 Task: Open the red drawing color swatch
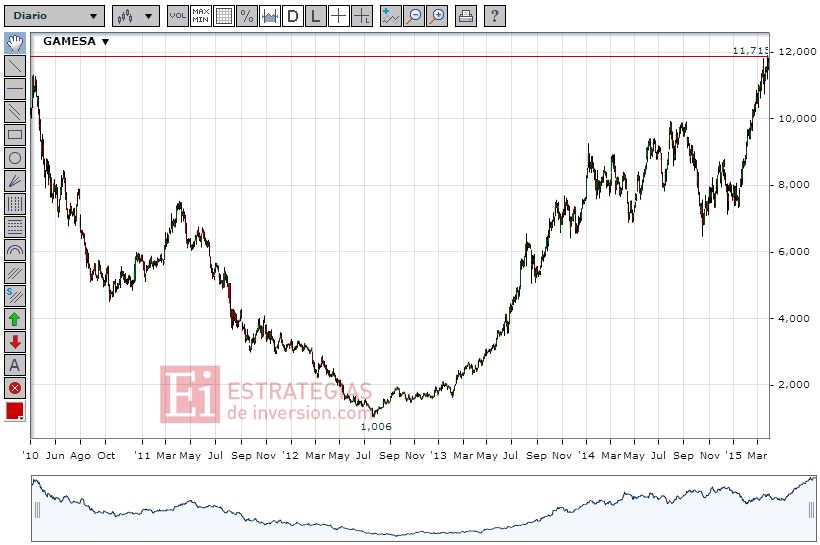(15, 411)
